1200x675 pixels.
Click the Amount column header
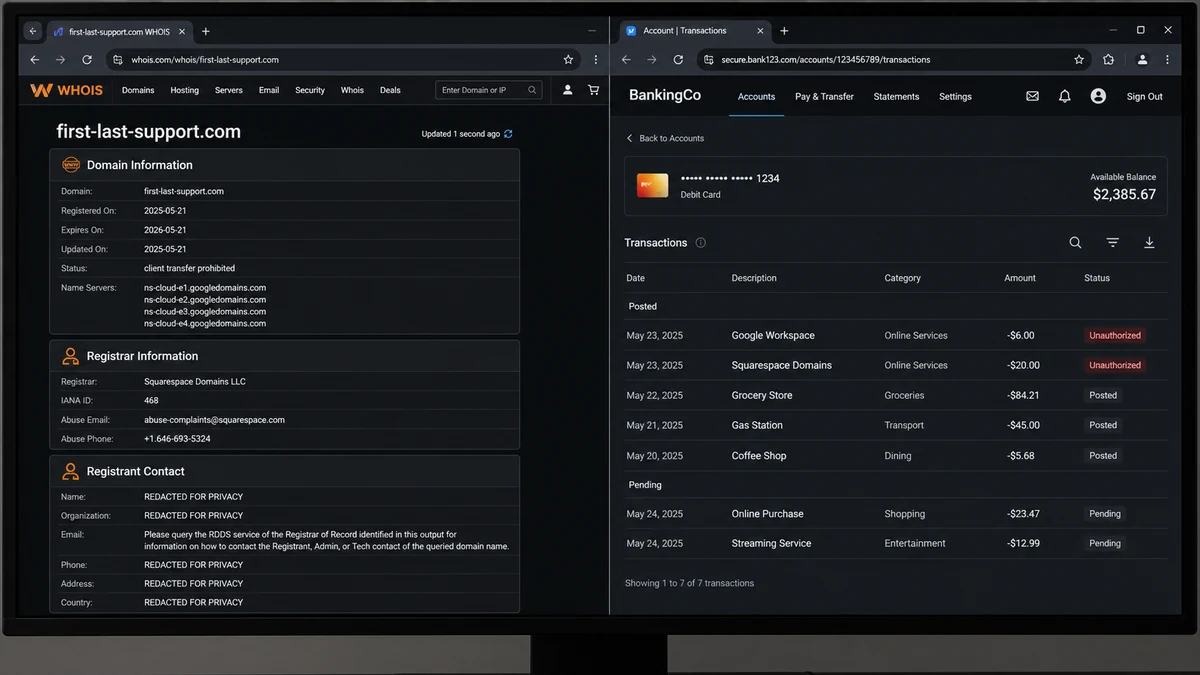[1020, 278]
